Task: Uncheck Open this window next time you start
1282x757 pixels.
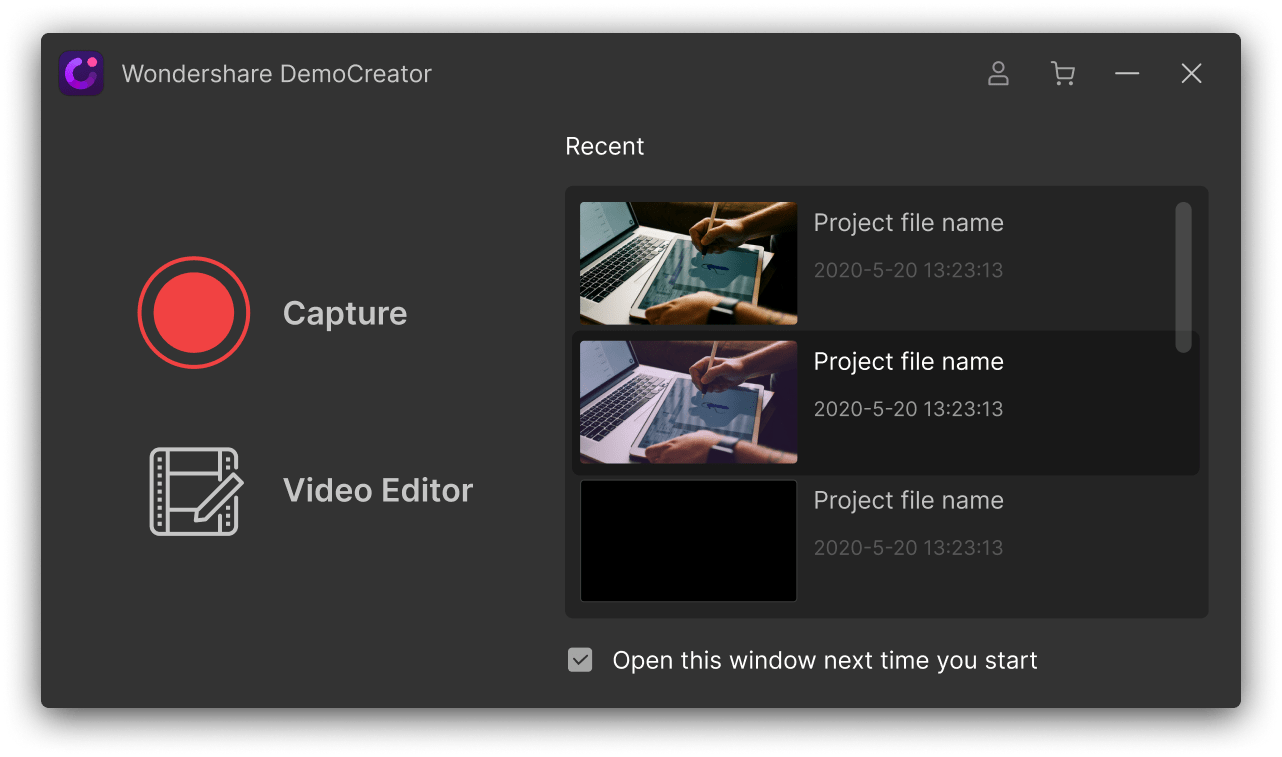Action: [x=580, y=660]
